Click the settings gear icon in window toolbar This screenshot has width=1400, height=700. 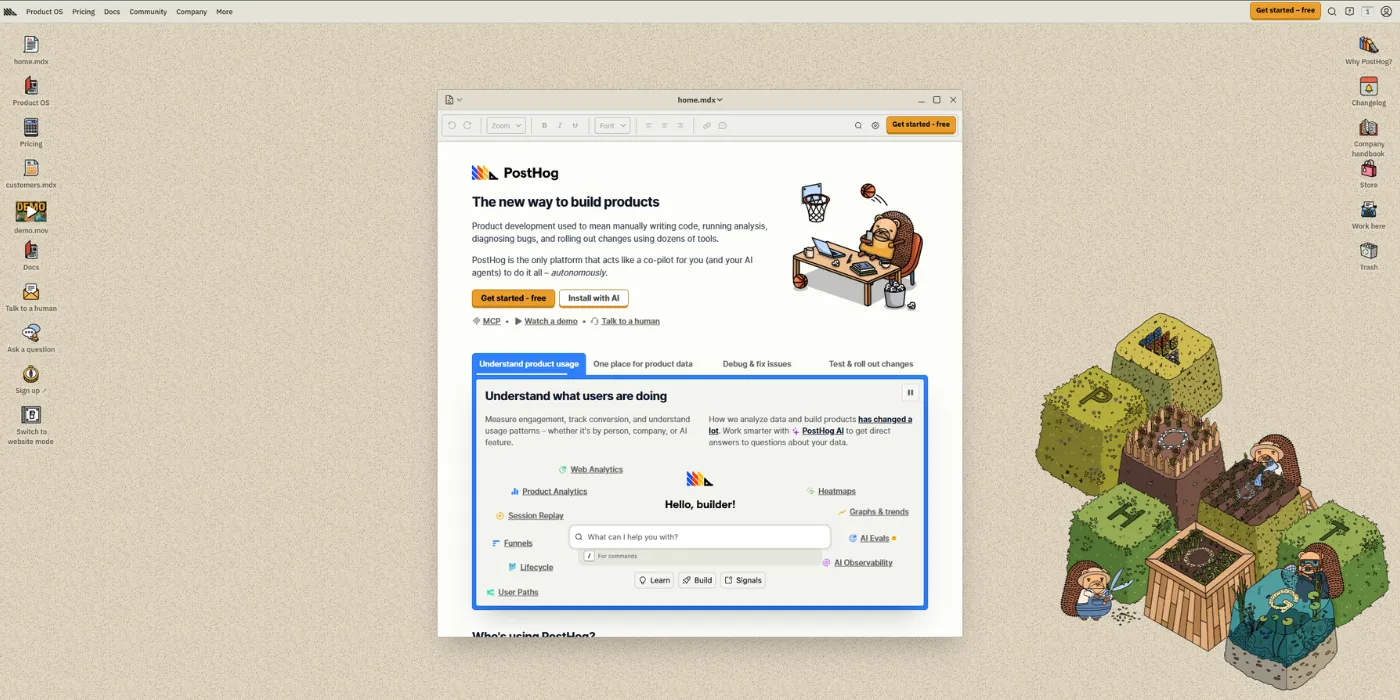pos(875,126)
